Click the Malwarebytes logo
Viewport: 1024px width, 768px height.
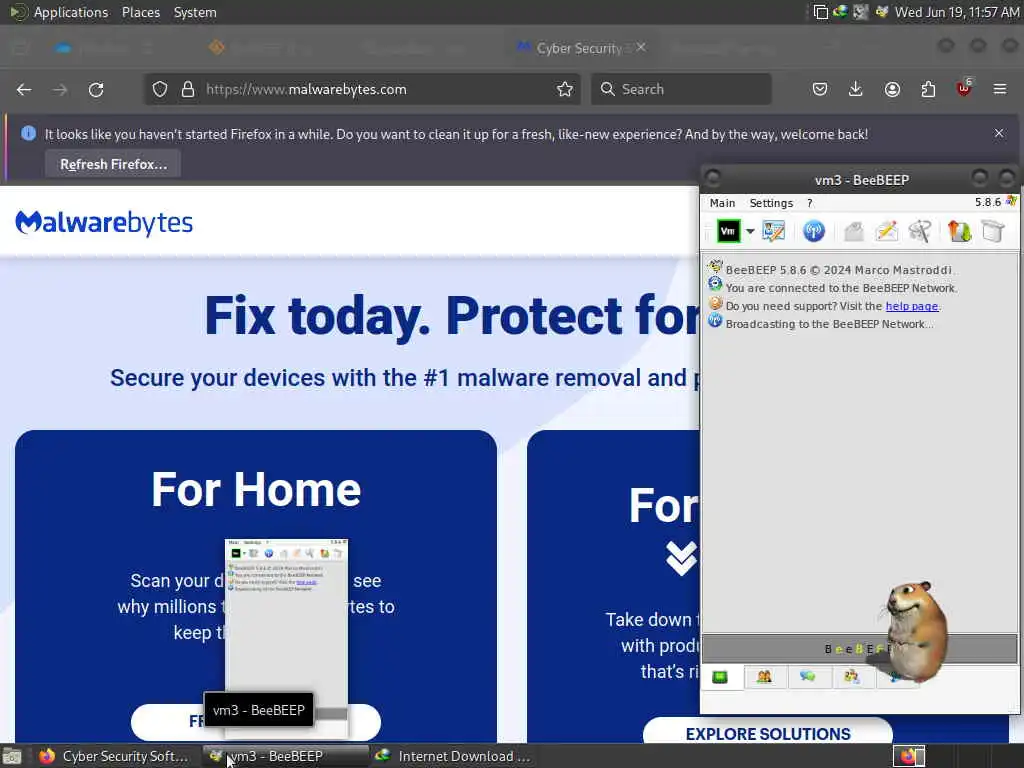click(x=104, y=223)
